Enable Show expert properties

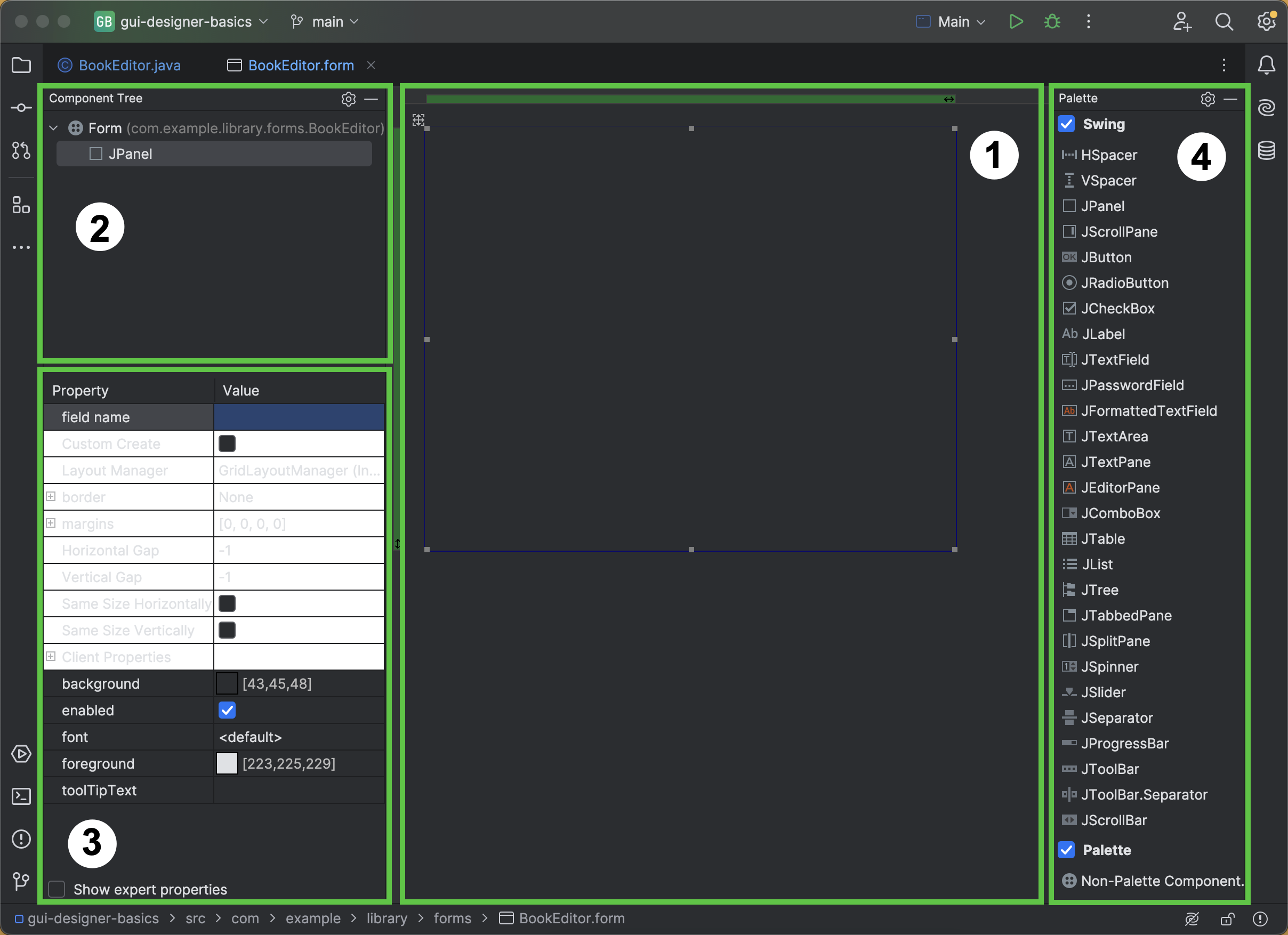tap(56, 889)
